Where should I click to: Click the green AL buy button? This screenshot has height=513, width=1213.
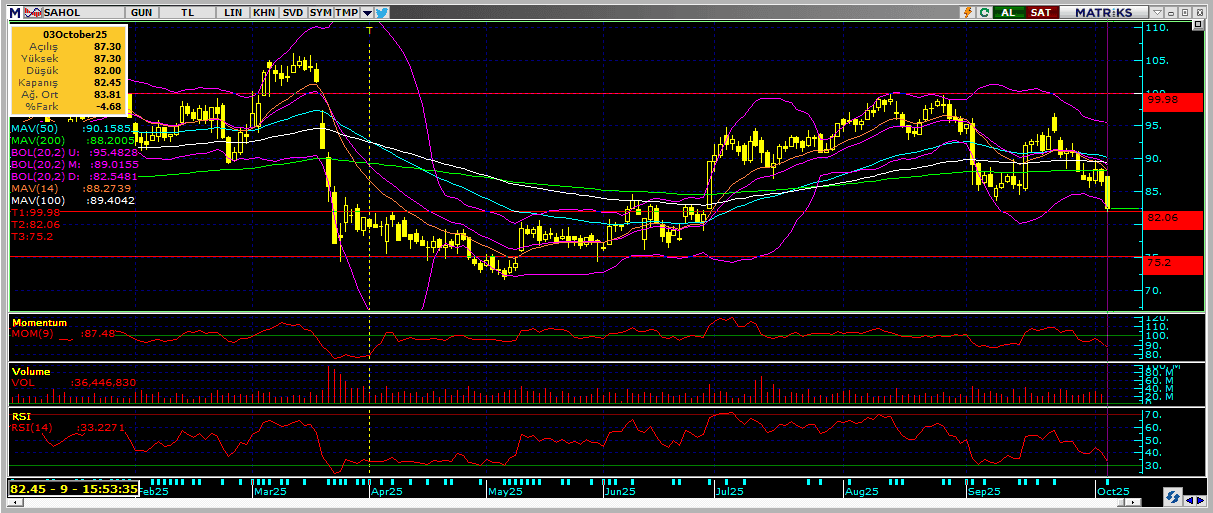pyautogui.click(x=1008, y=12)
